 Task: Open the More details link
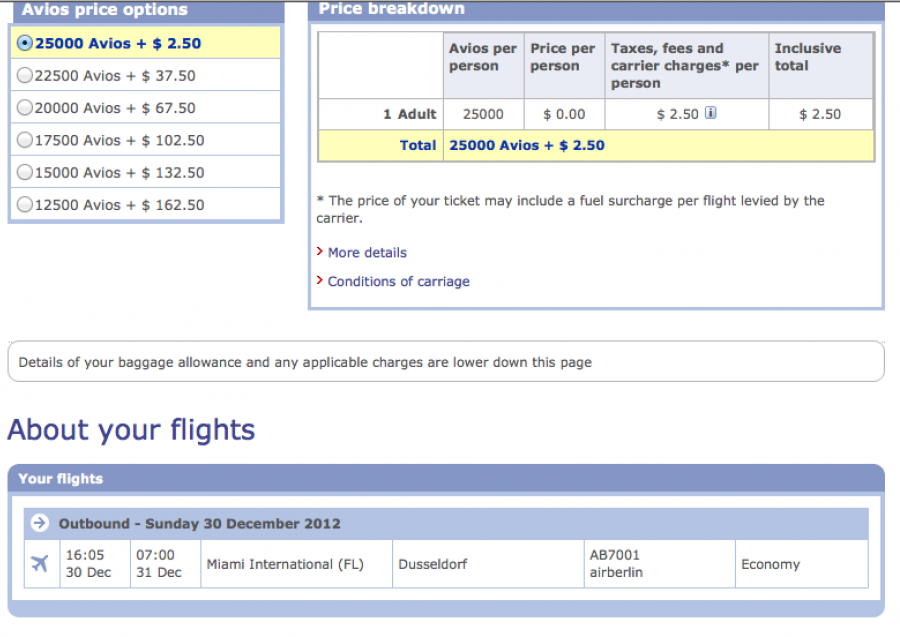367,252
